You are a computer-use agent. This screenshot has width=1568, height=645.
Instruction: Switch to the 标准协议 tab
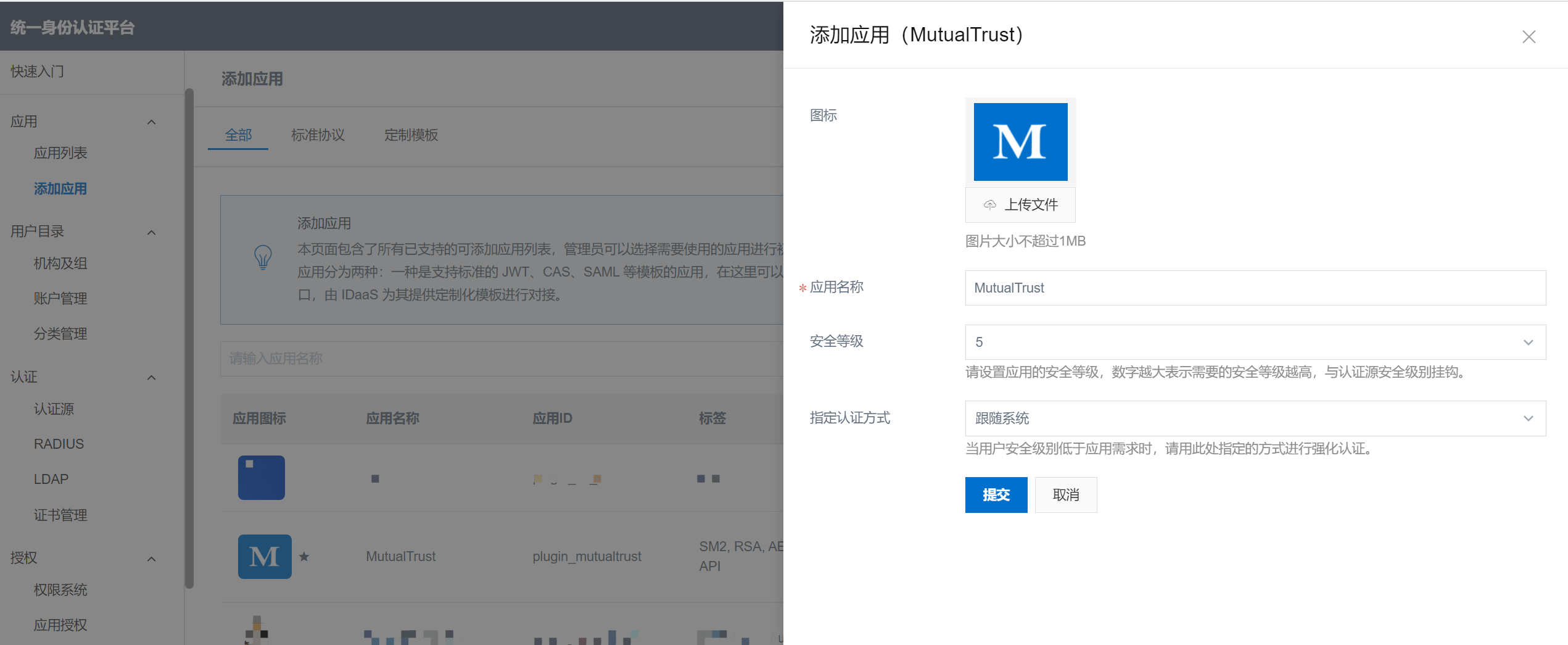pos(318,135)
